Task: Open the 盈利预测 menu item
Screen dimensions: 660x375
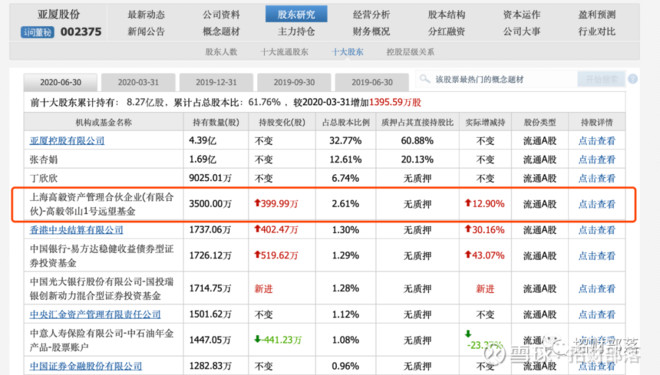Action: (597, 15)
